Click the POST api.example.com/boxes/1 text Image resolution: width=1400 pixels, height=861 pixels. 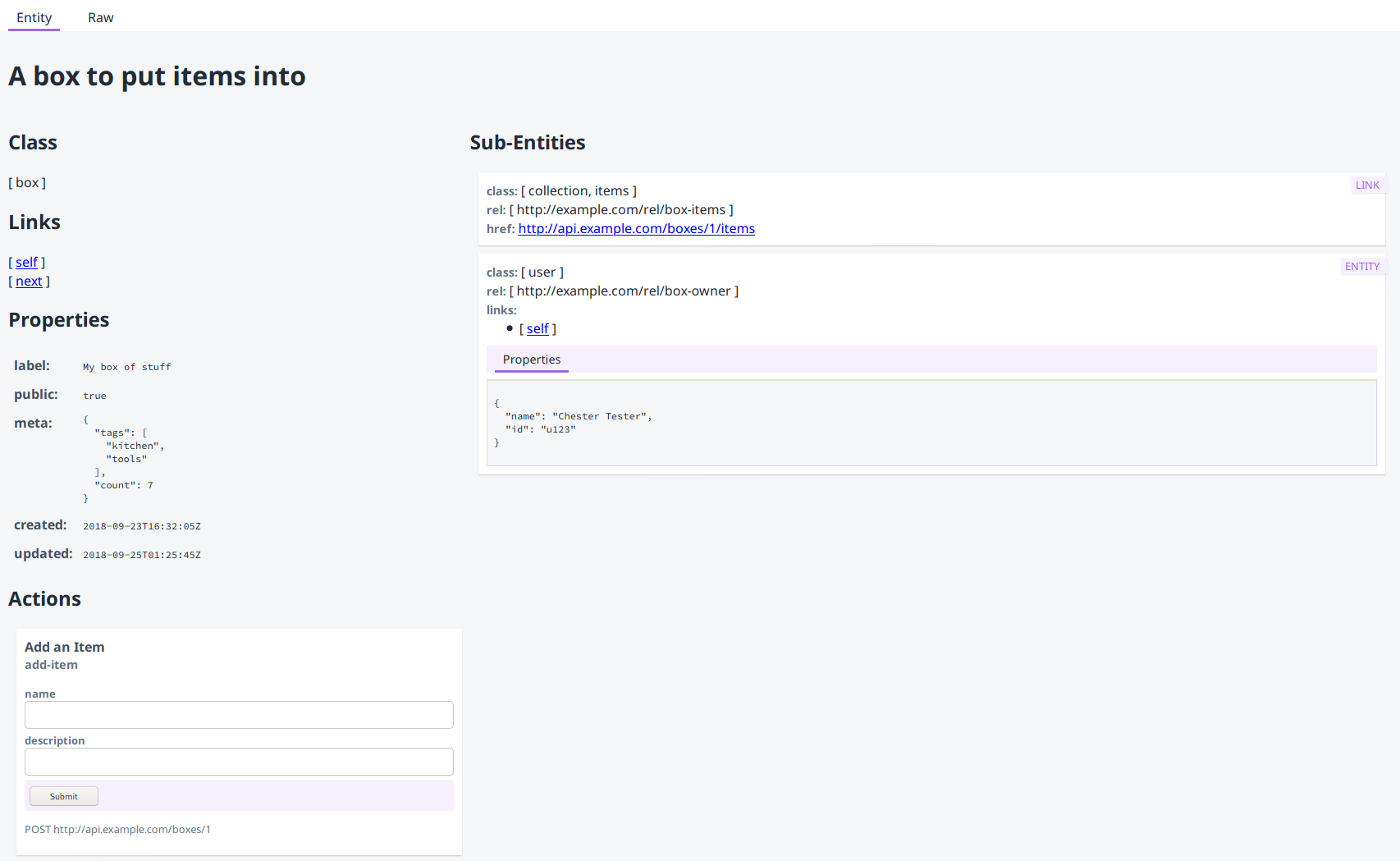point(117,829)
